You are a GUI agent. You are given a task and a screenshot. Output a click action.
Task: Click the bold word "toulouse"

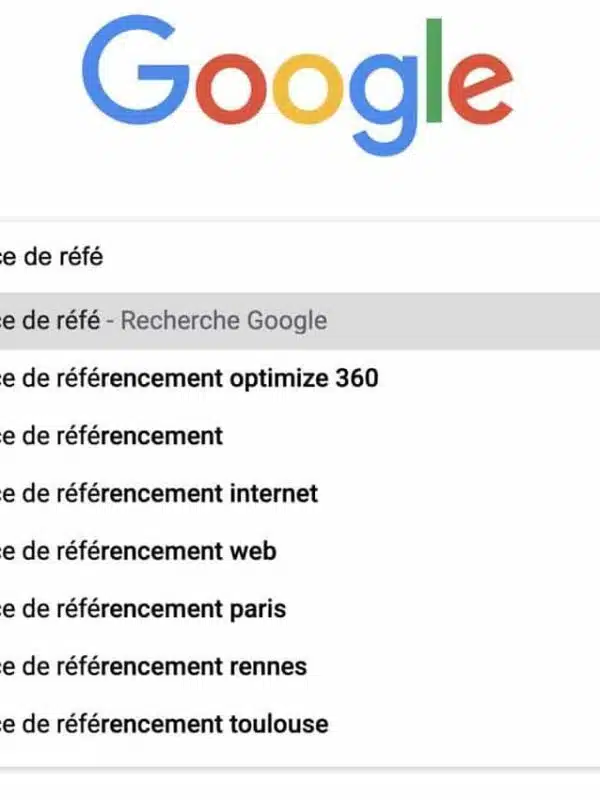pos(279,723)
